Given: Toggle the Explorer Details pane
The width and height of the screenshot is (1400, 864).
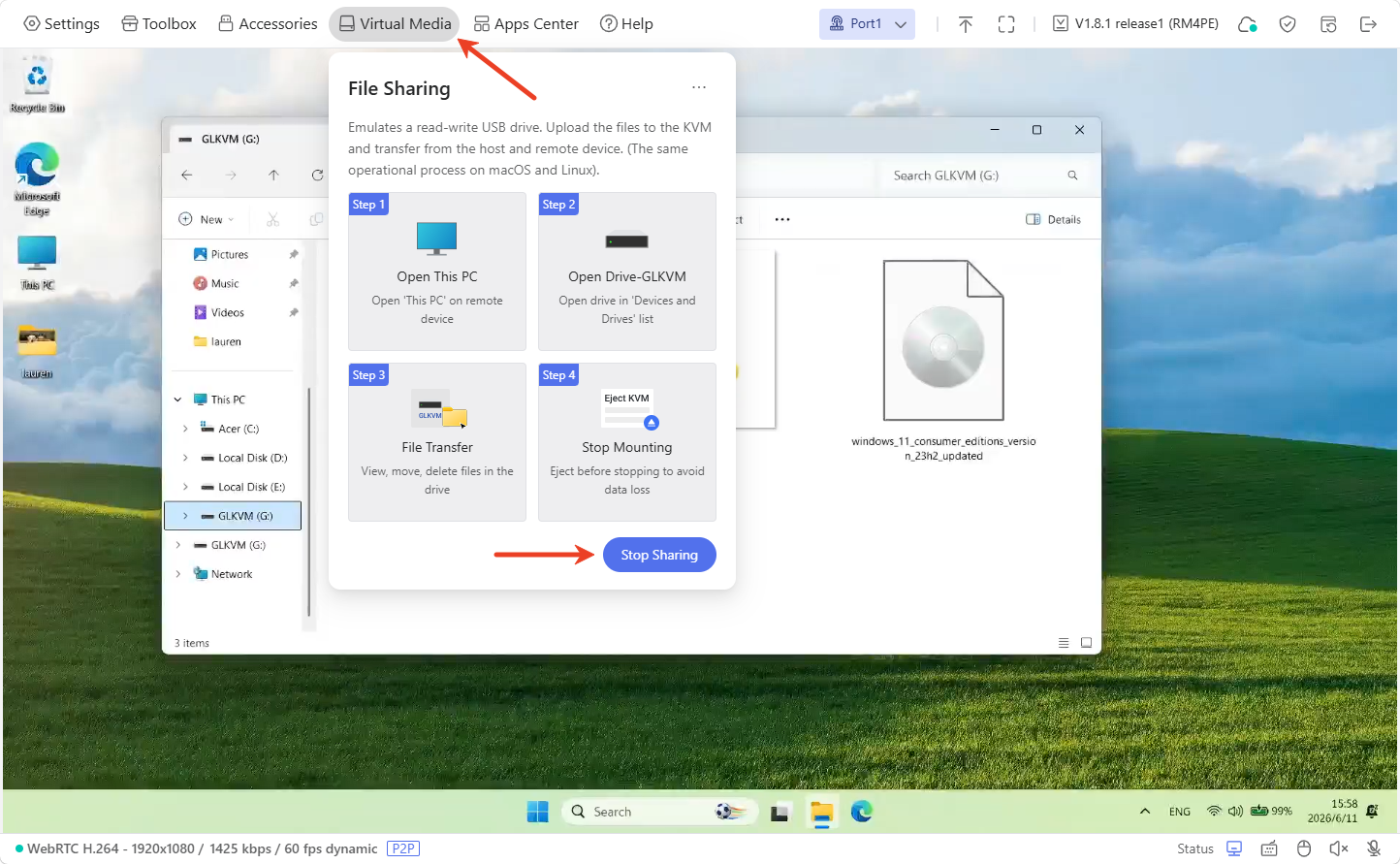Looking at the screenshot, I should click(x=1054, y=220).
